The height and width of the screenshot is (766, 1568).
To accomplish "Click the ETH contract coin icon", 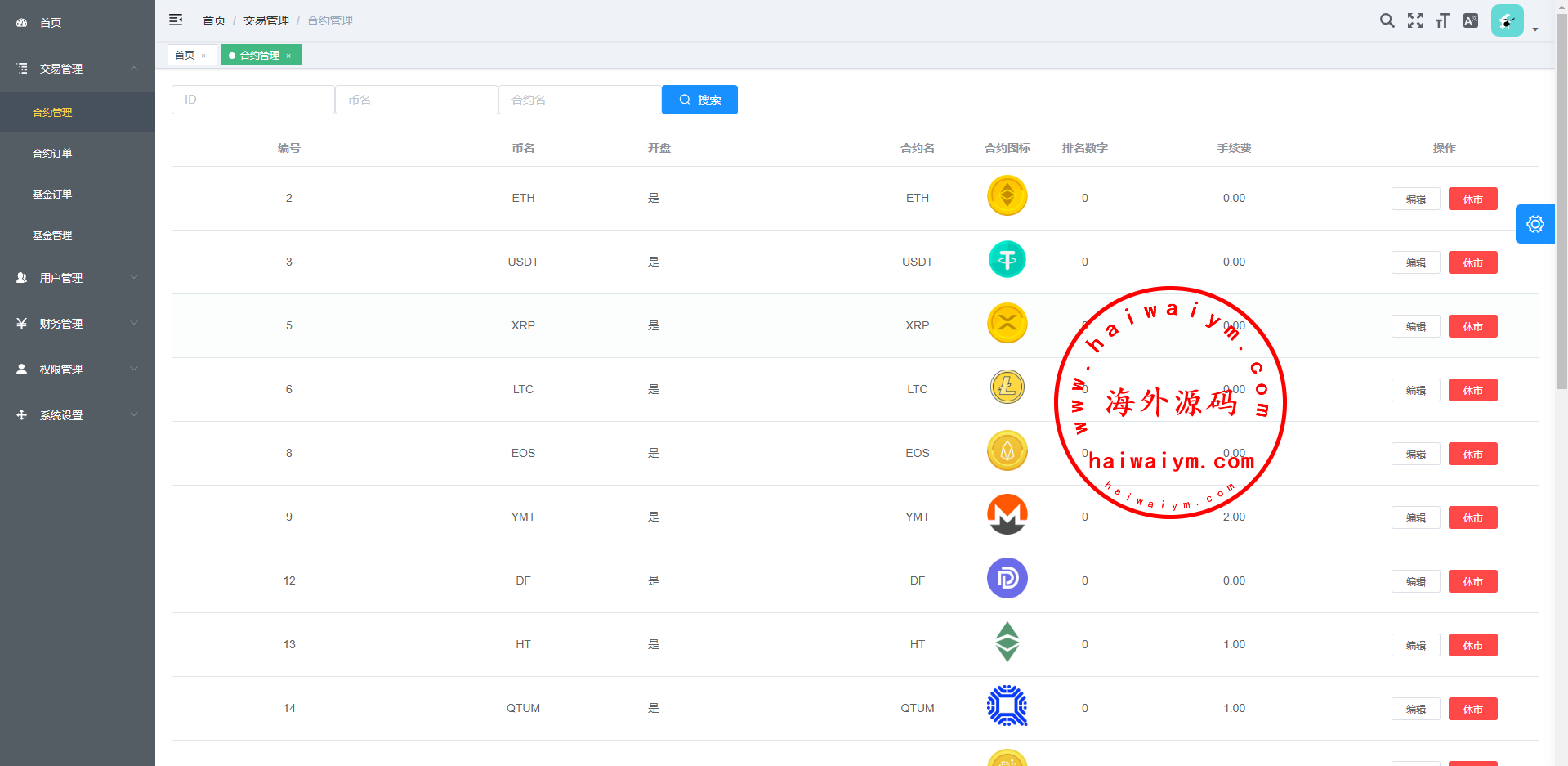I will (1007, 196).
